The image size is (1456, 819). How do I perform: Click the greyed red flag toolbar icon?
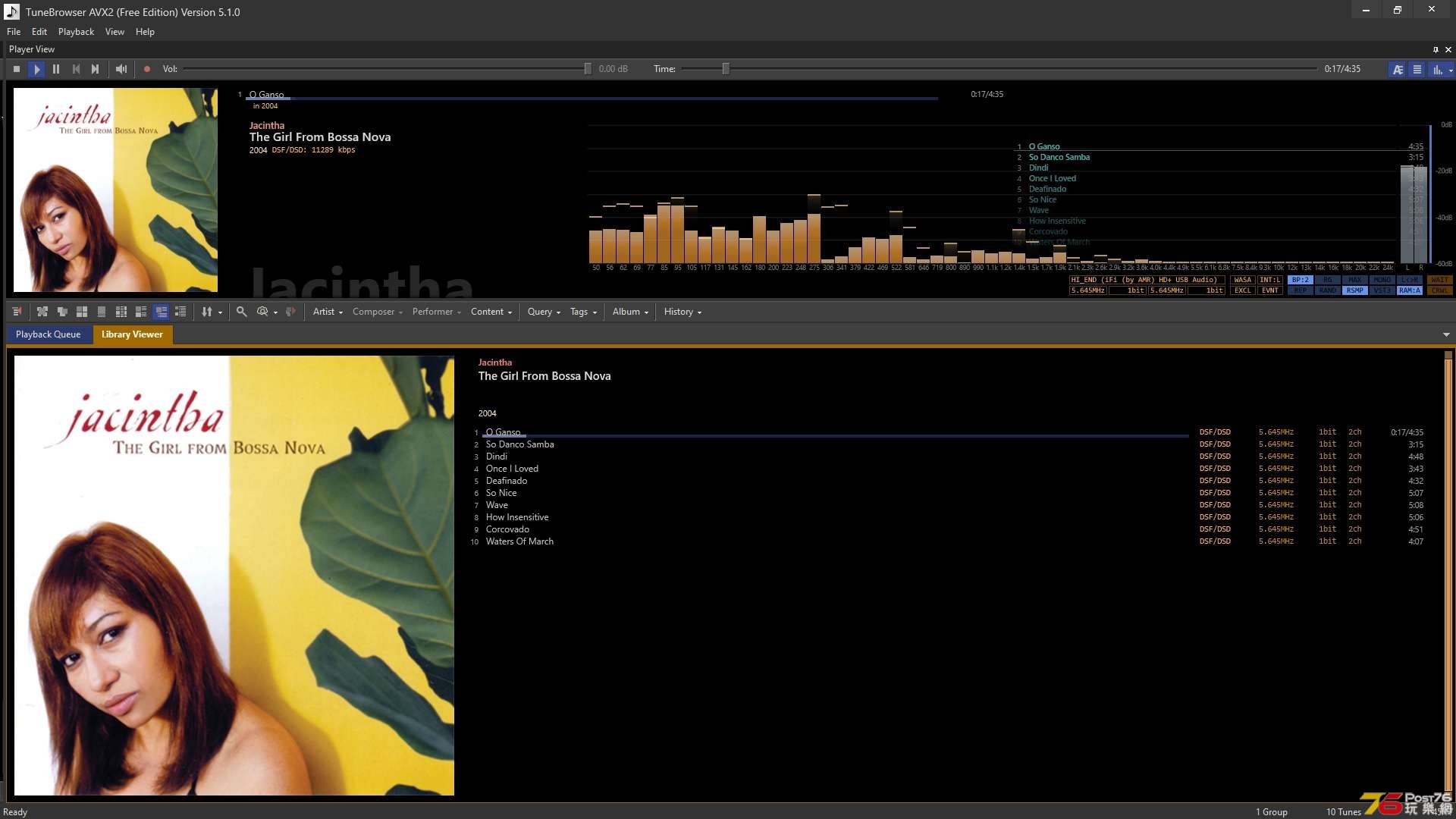pyautogui.click(x=290, y=312)
